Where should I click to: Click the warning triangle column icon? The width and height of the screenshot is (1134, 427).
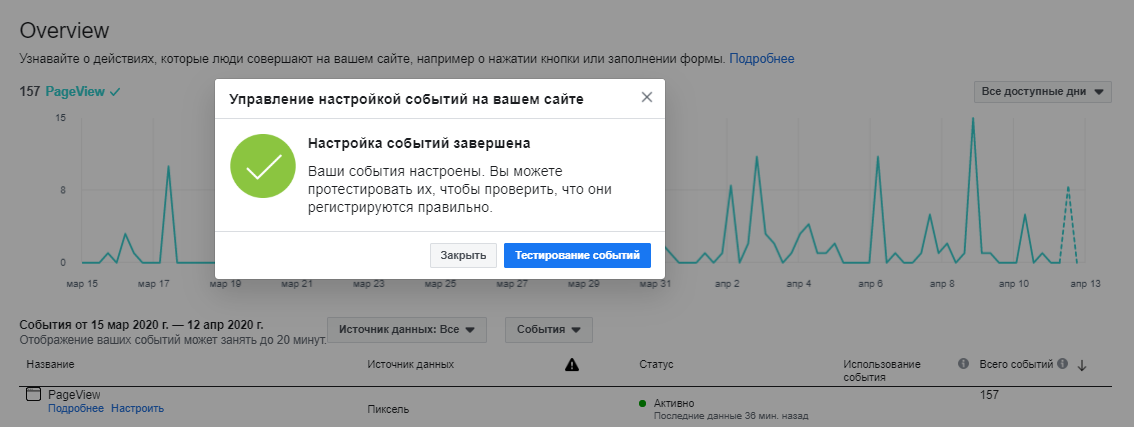[x=572, y=365]
